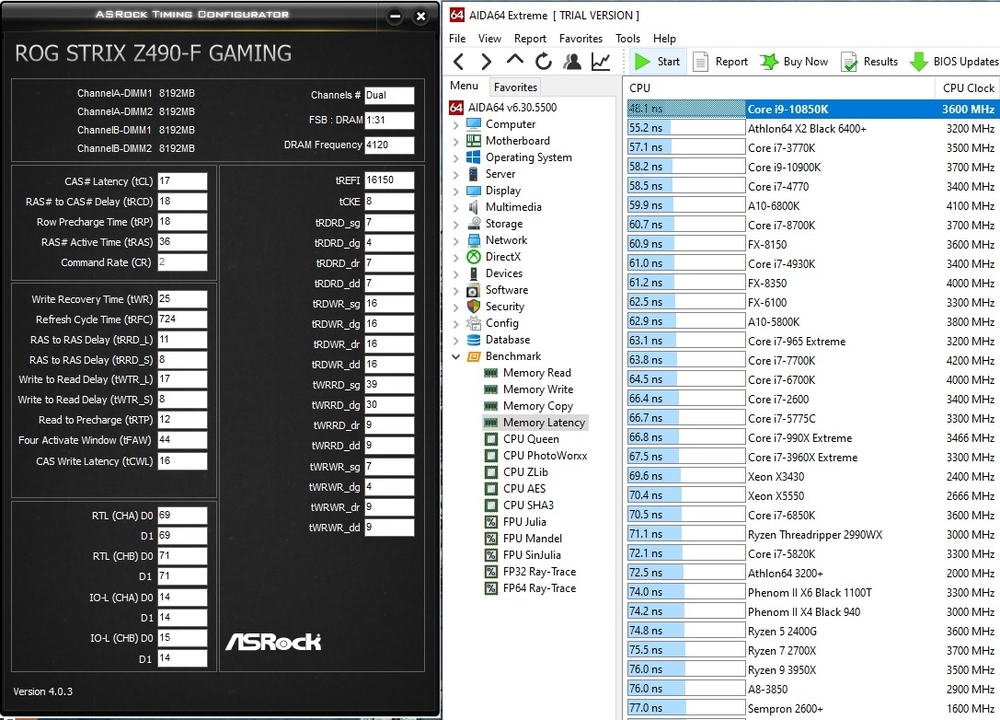Screen dimensions: 1000x720
Task: Open the user icon in AIDA64 toolbar
Action: point(572,61)
